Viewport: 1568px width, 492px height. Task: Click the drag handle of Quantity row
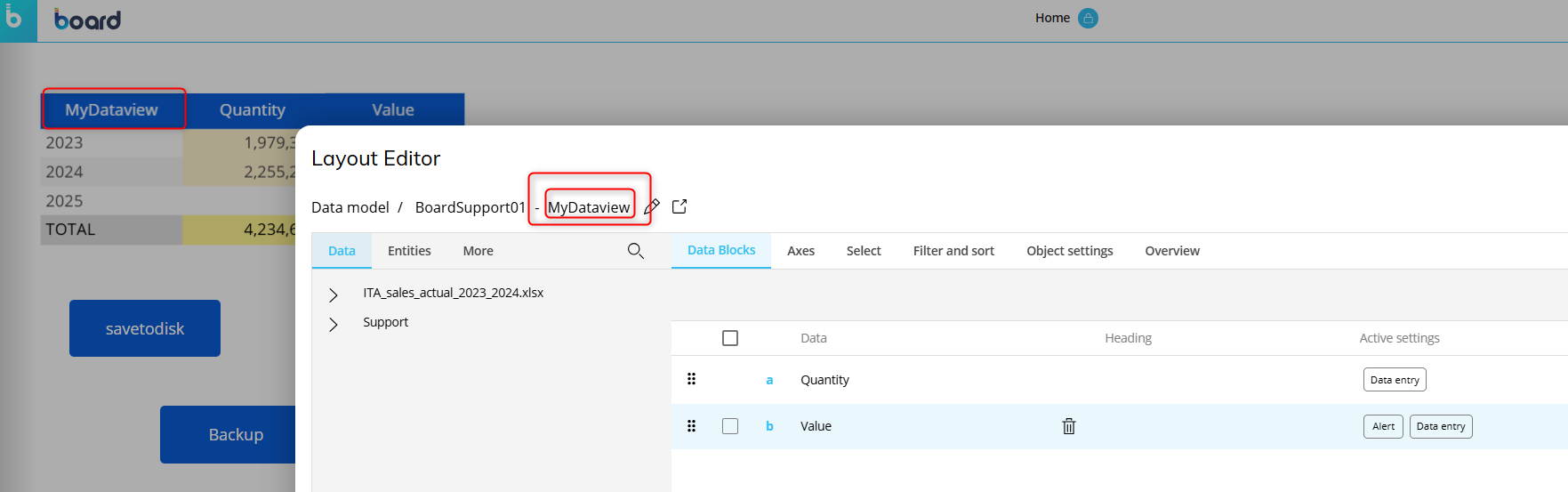pyautogui.click(x=691, y=379)
